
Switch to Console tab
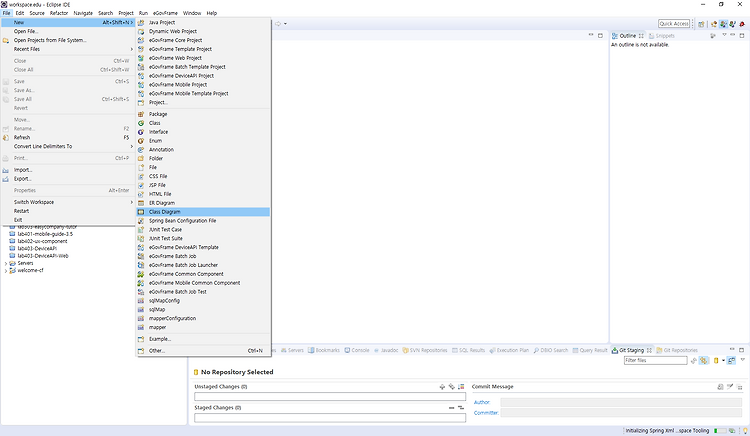coord(357,350)
